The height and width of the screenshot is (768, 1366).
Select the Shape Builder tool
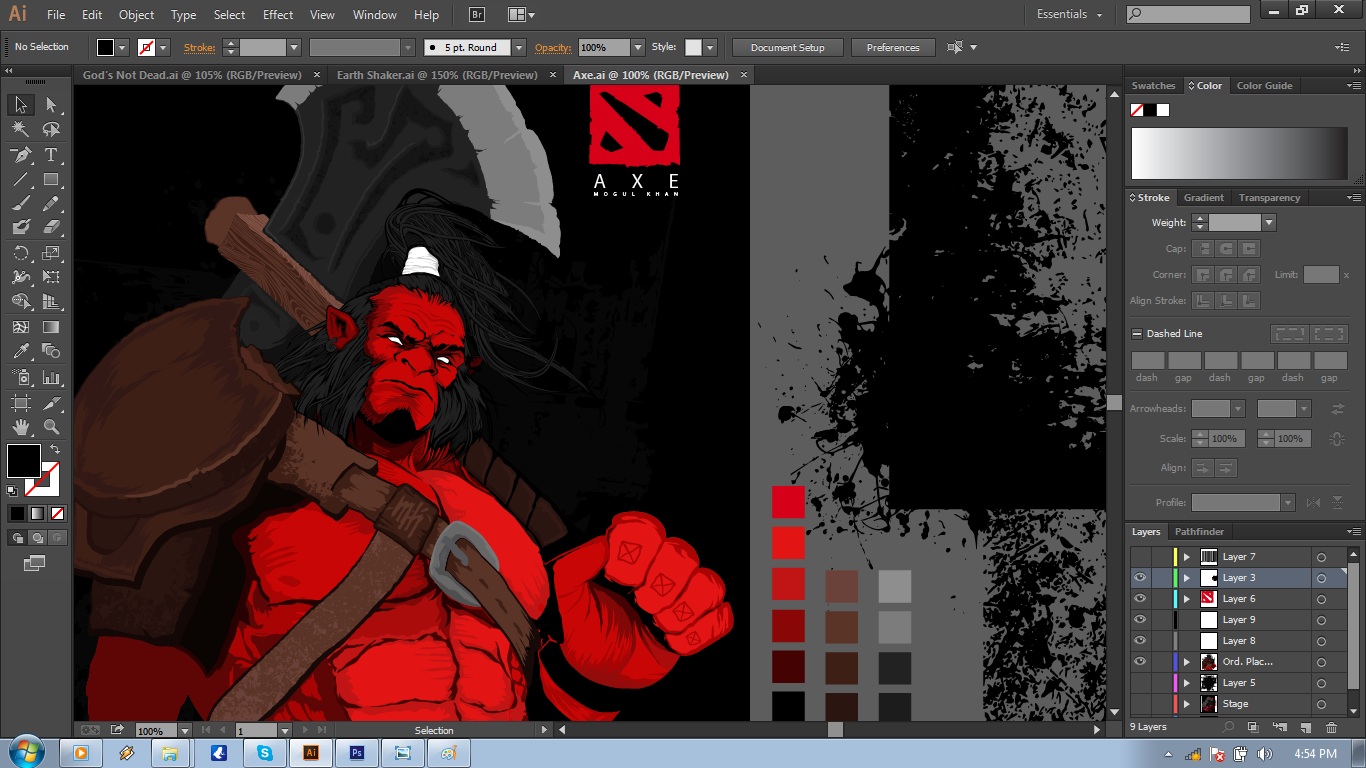[x=20, y=301]
